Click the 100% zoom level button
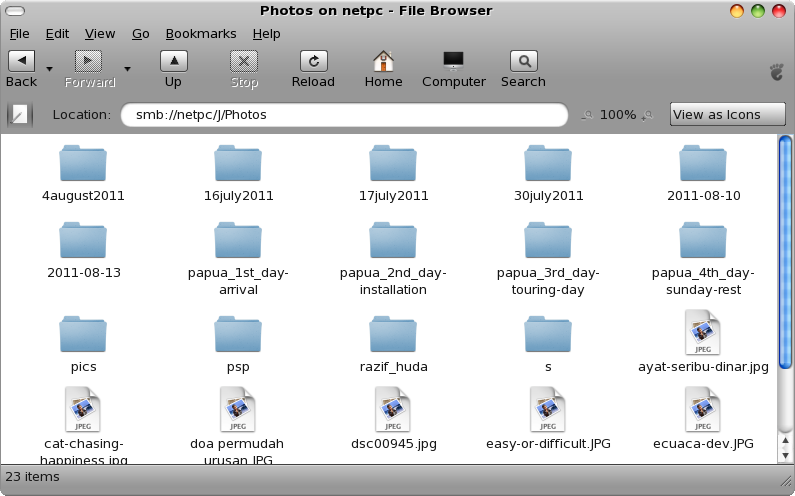Screen dimensions: 795x496 (618, 115)
